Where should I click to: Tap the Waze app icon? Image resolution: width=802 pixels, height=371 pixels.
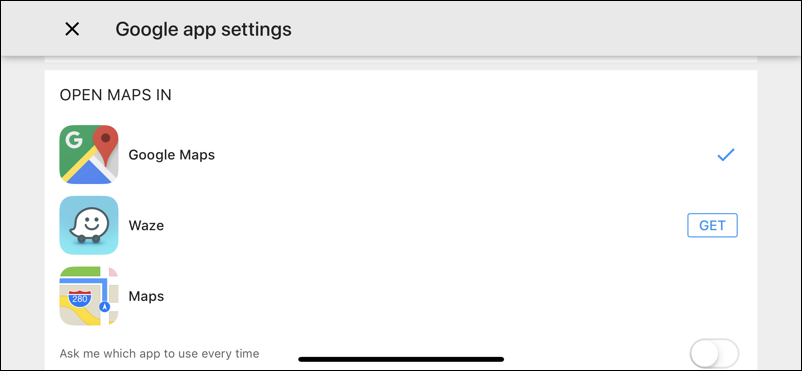[x=89, y=225]
